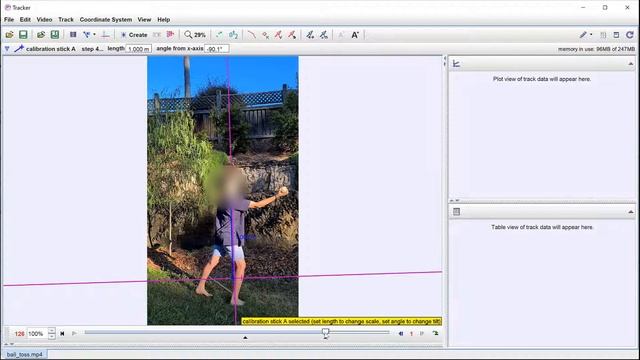Select the ball_toss.mp4 tab
Screen dimensions: 640x360
[24, 354]
